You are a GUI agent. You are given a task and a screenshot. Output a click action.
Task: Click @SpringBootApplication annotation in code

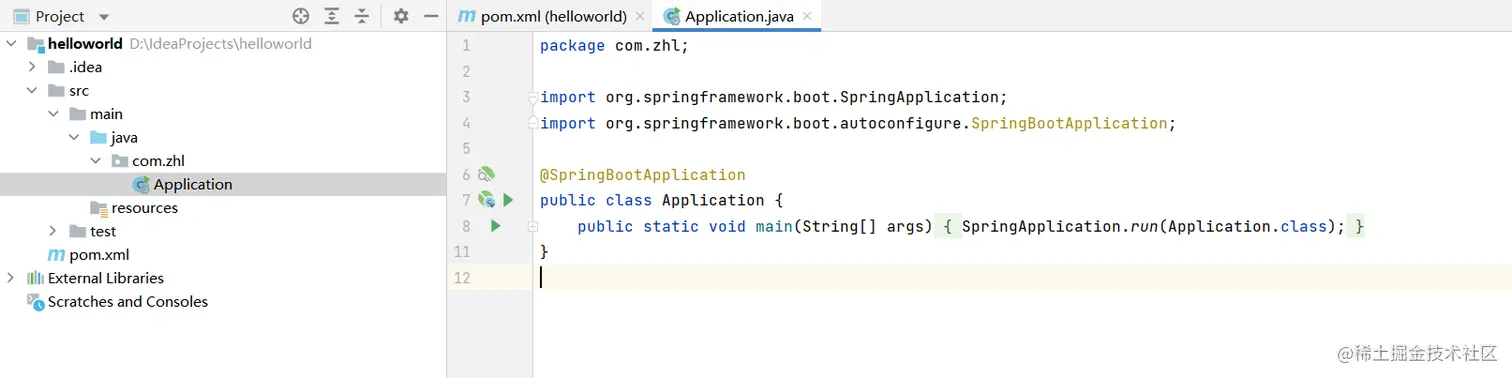tap(643, 174)
